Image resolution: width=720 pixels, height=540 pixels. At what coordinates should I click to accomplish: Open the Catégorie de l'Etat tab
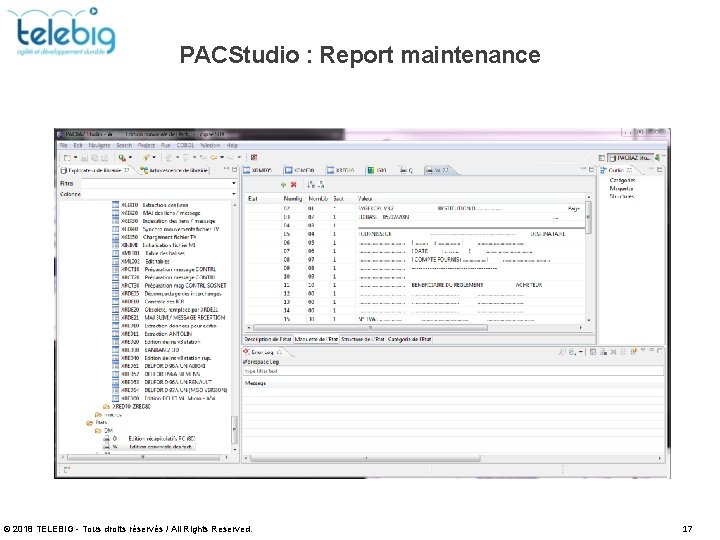point(410,339)
